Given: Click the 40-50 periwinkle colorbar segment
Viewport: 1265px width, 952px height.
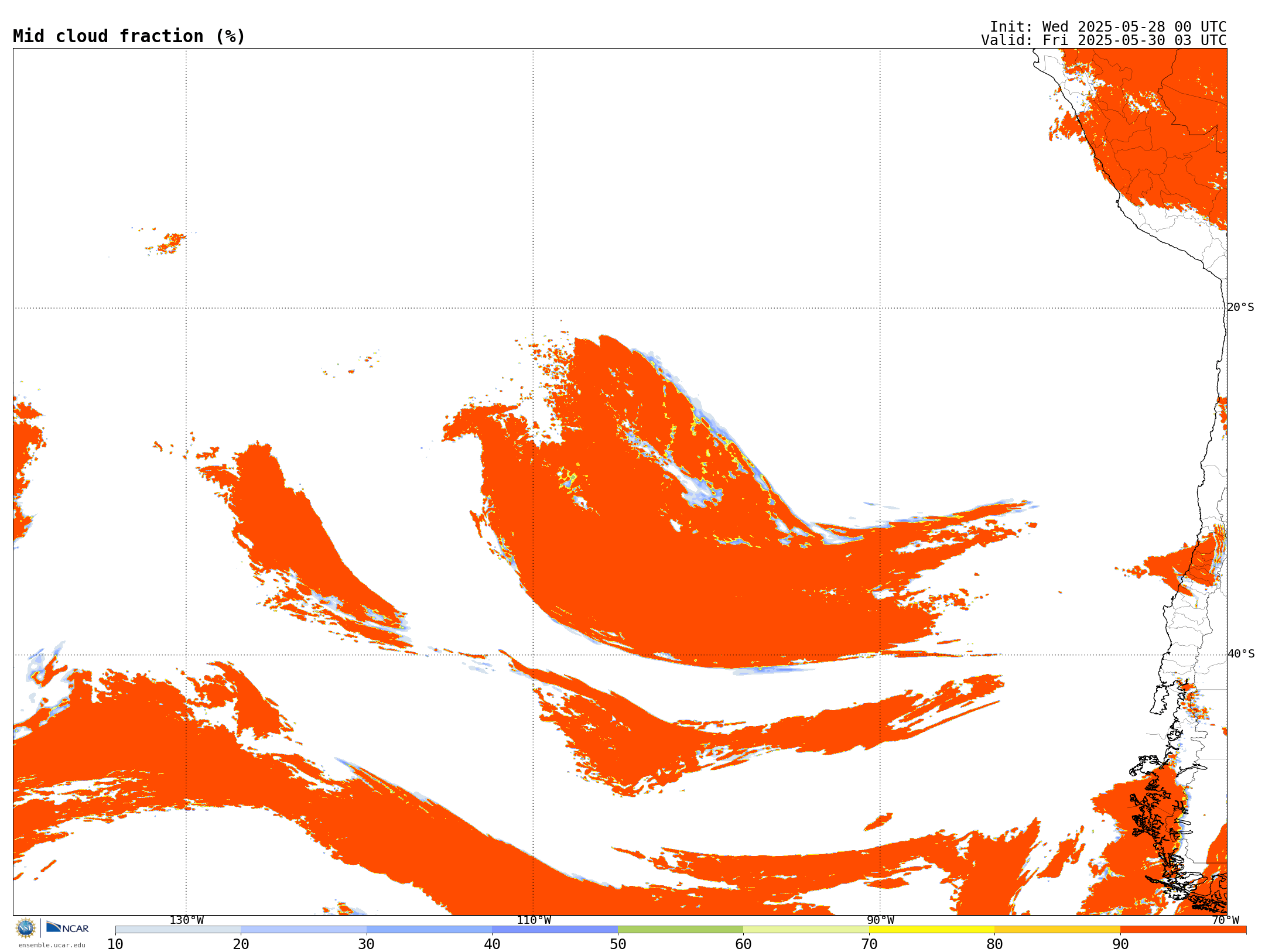Looking at the screenshot, I should (x=555, y=930).
